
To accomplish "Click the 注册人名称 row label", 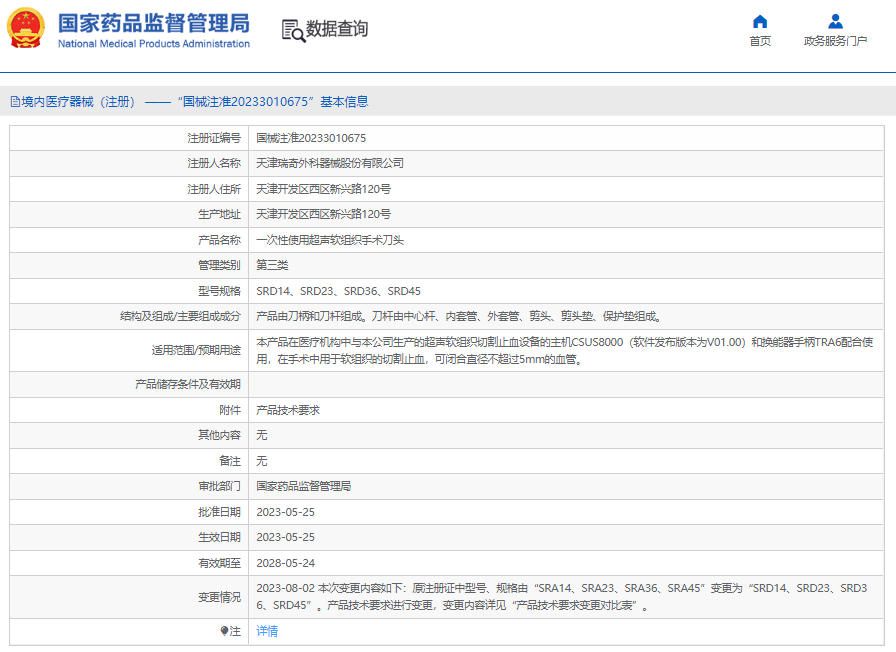I will [214, 163].
